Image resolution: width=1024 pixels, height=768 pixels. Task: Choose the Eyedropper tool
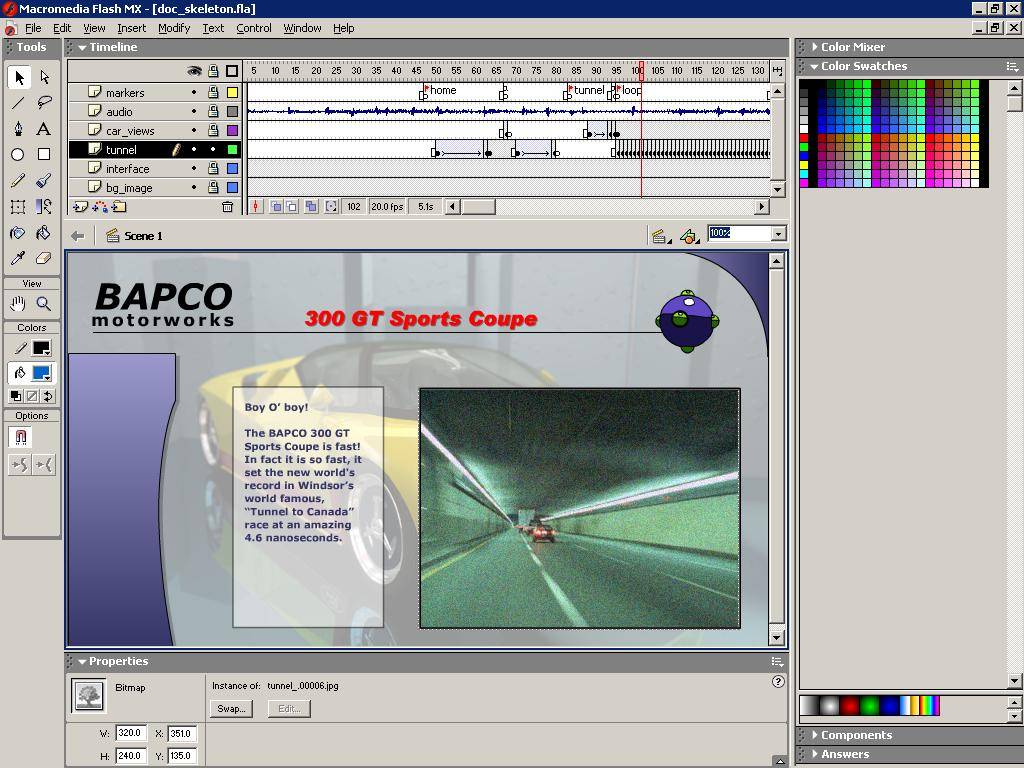[x=18, y=258]
